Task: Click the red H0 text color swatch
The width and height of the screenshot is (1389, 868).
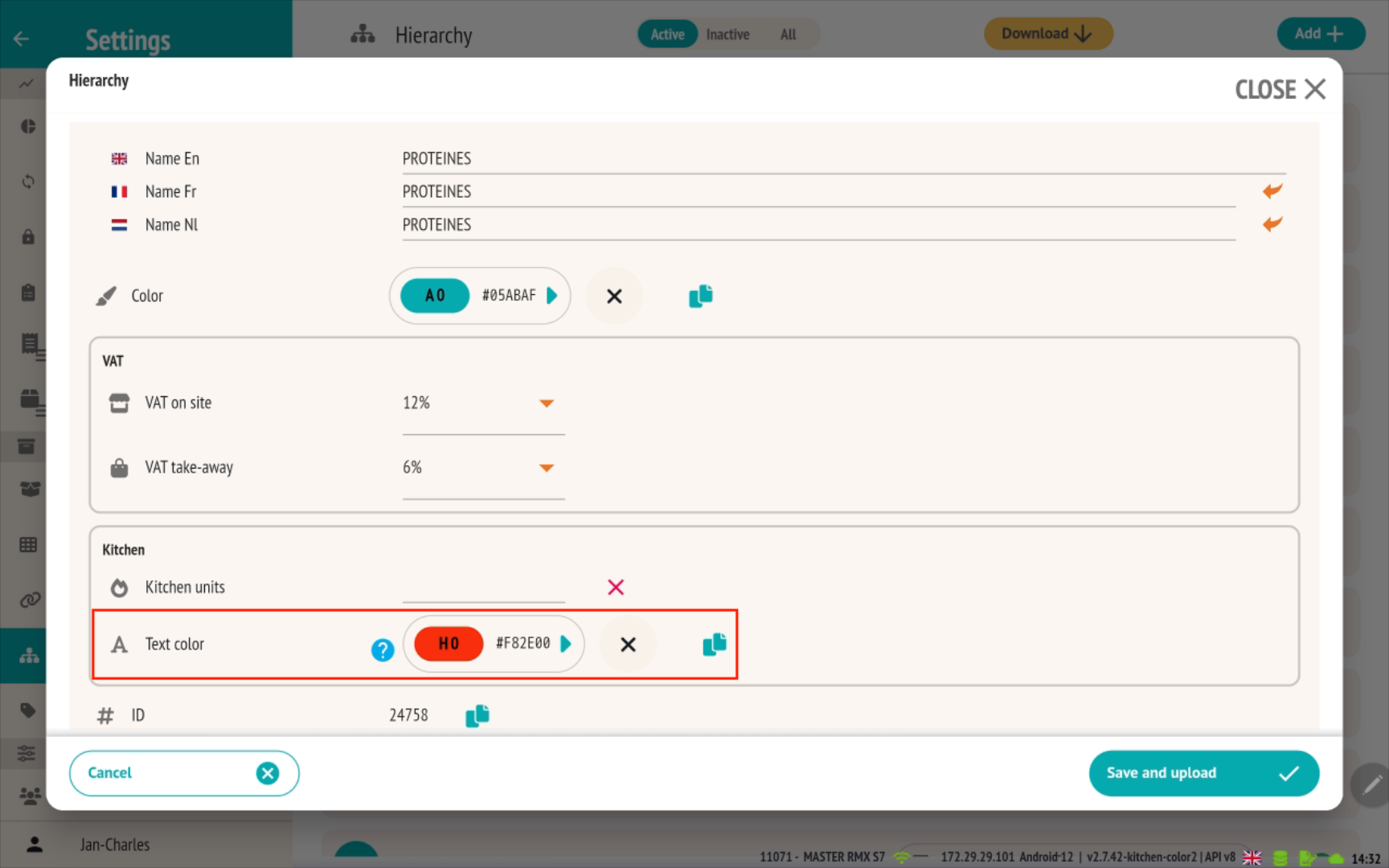Action: 449,644
